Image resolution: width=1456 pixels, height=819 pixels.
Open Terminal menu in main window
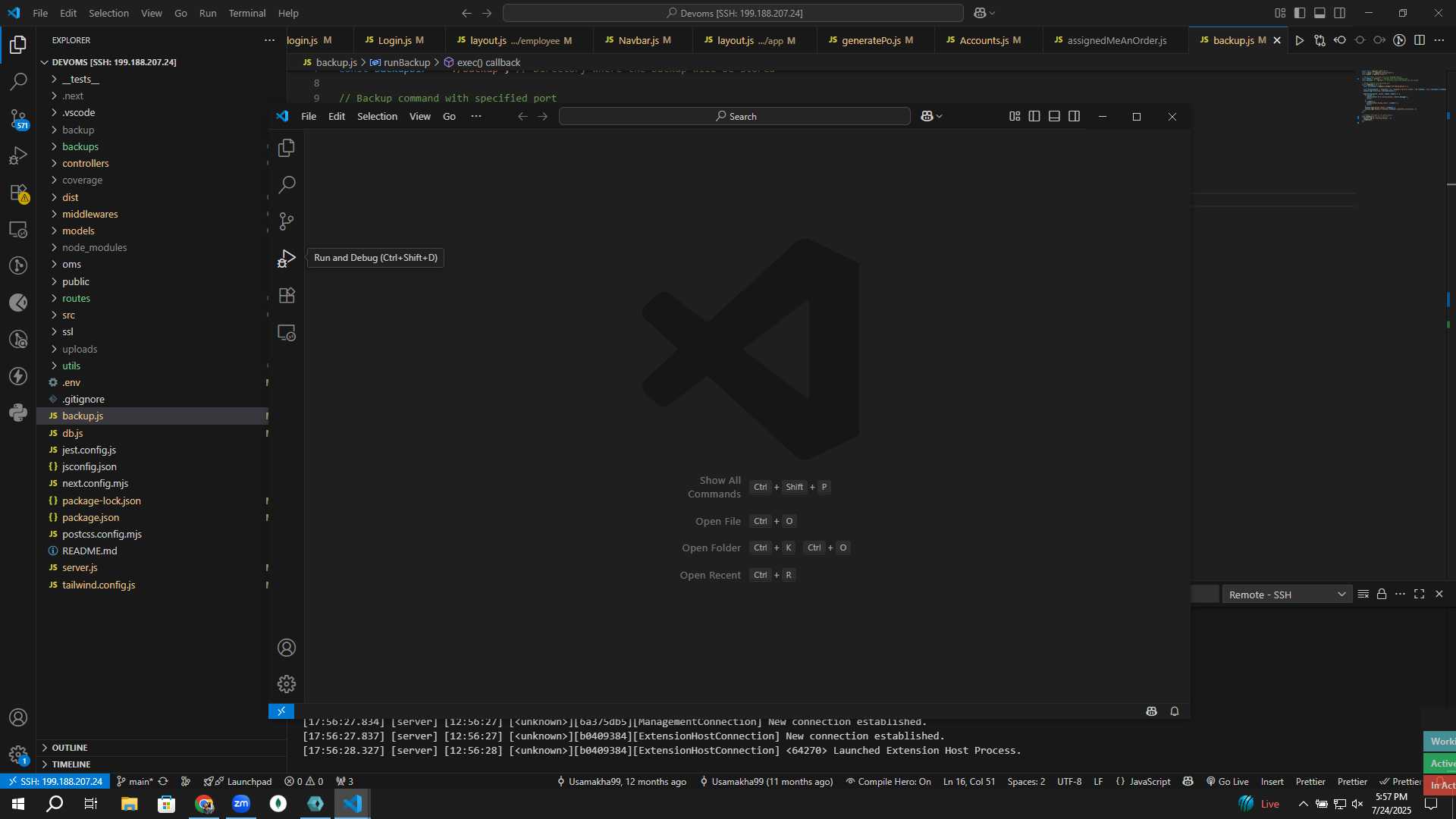click(x=247, y=13)
